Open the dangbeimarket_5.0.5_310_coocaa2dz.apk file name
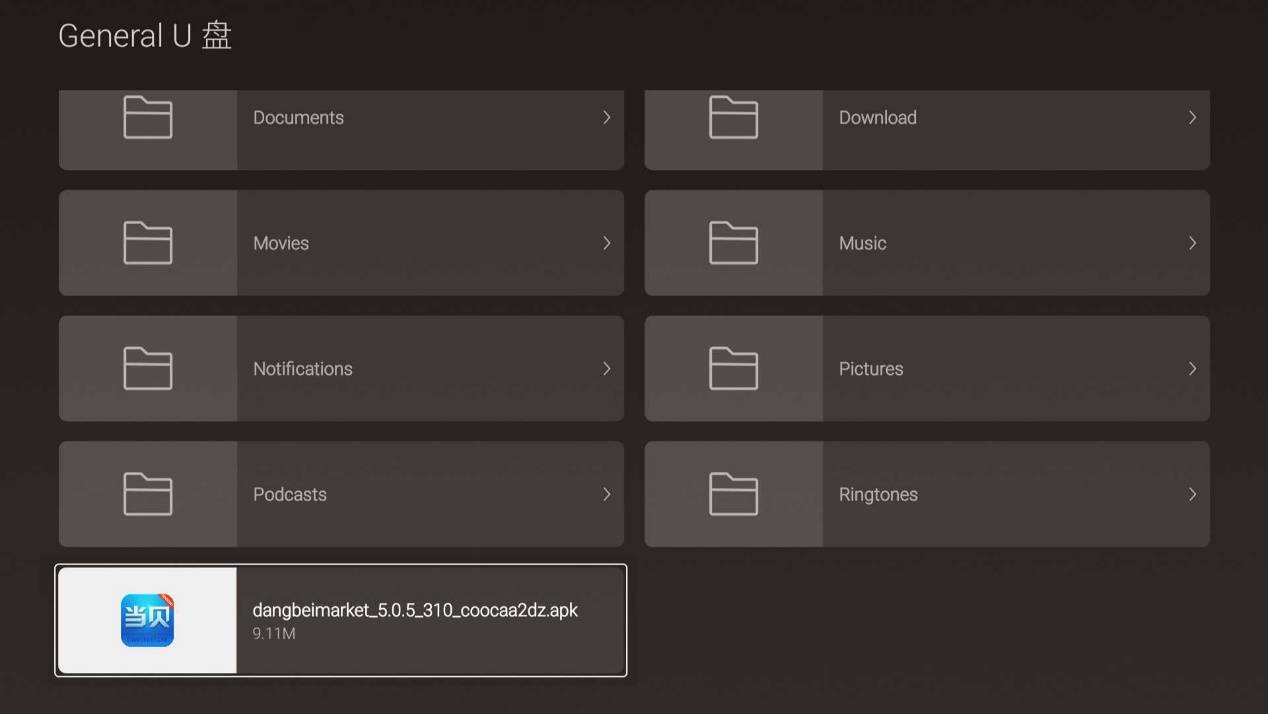Image resolution: width=1268 pixels, height=714 pixels. coord(415,610)
